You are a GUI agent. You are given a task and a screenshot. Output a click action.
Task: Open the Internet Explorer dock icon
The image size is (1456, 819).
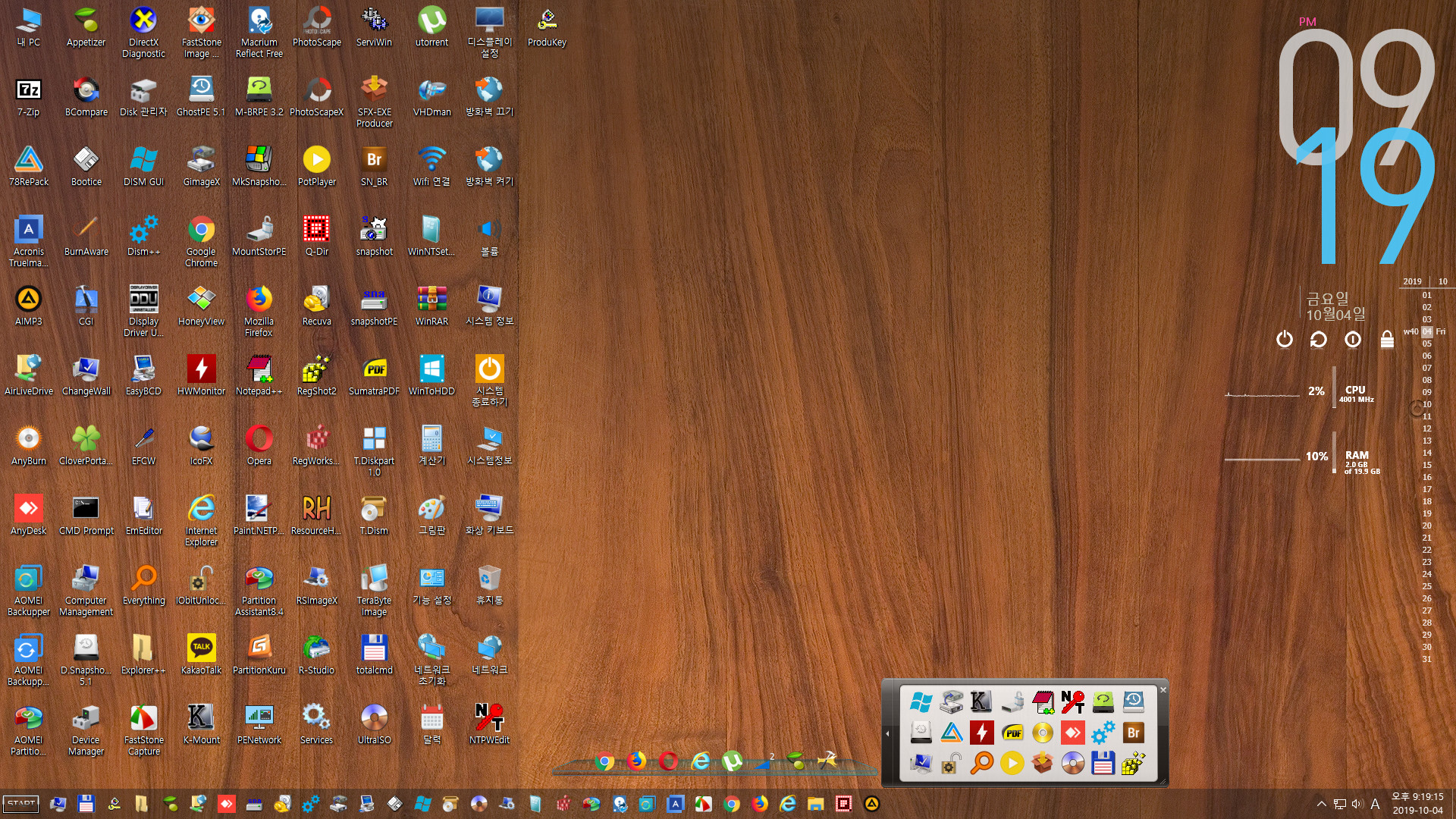(x=700, y=761)
